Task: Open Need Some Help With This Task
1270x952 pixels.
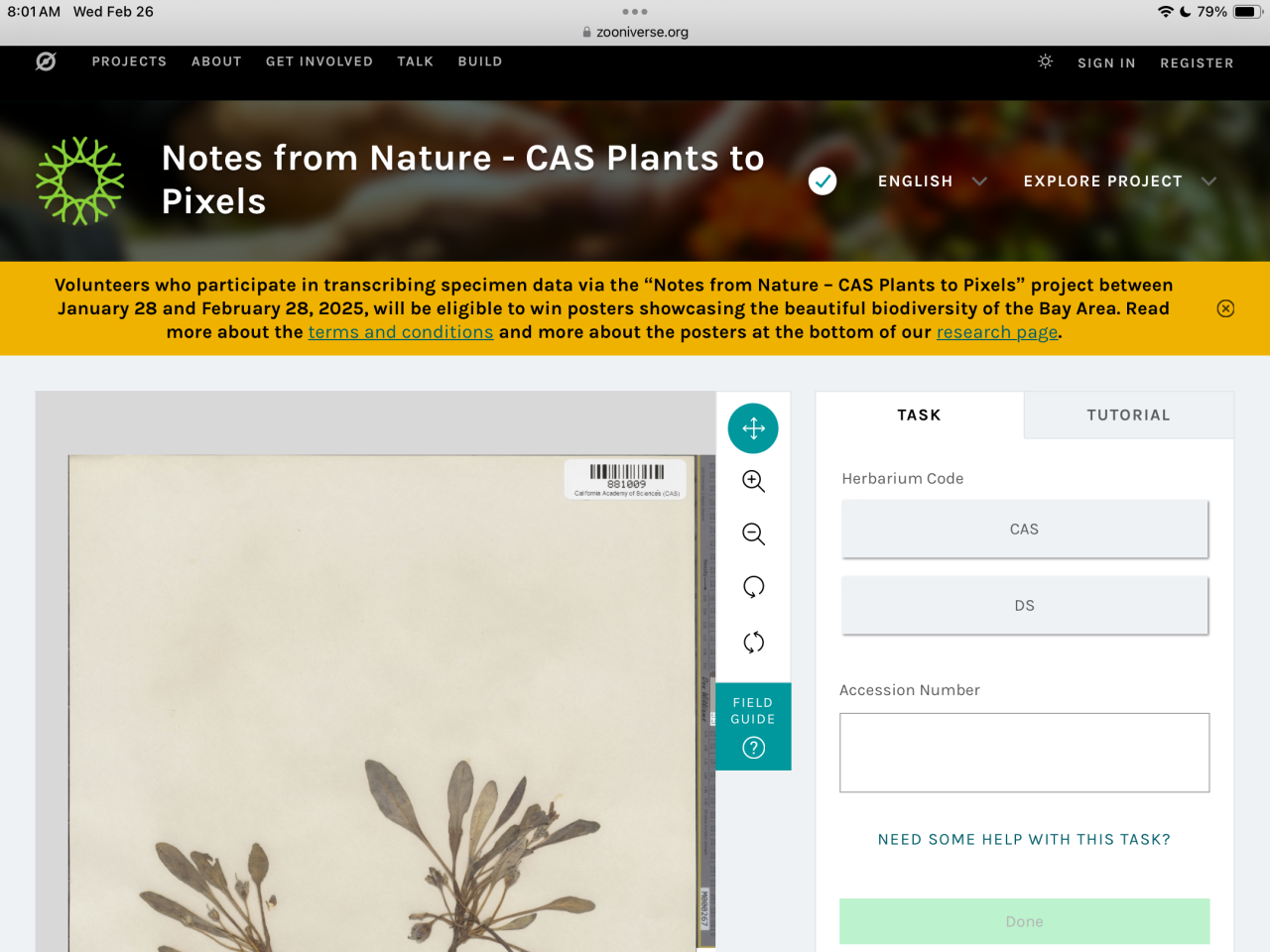Action: pyautogui.click(x=1024, y=840)
